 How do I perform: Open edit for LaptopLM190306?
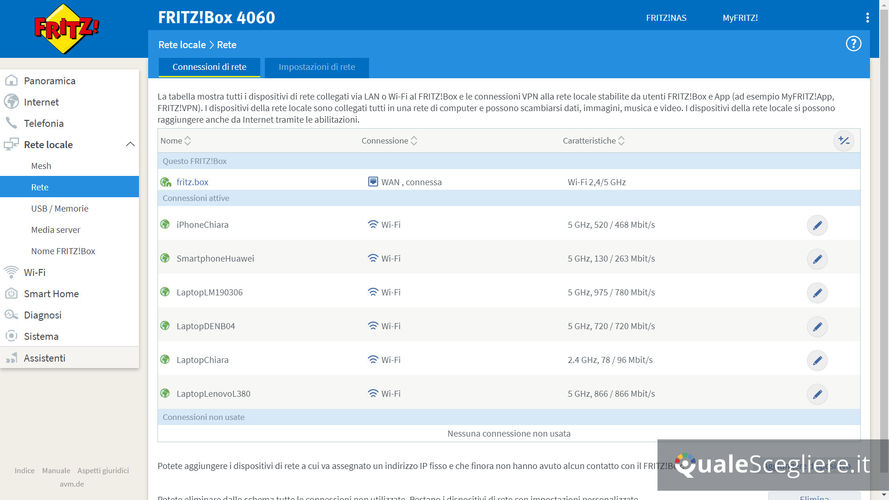click(x=817, y=293)
